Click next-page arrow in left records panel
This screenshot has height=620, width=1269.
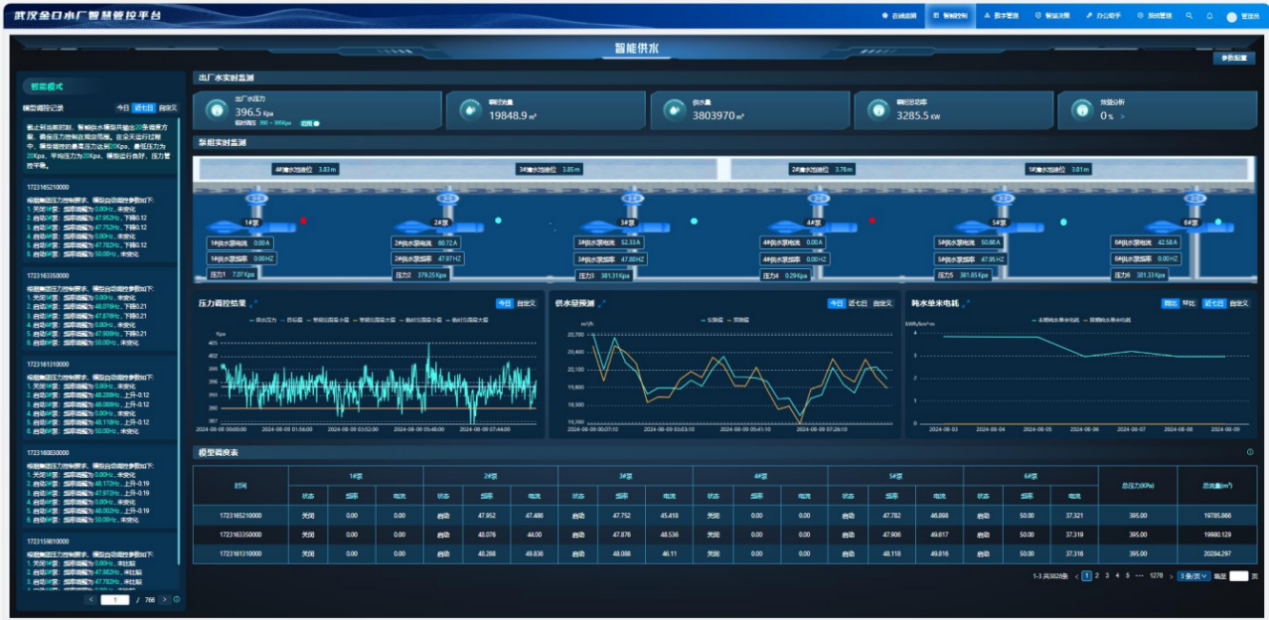(x=165, y=599)
